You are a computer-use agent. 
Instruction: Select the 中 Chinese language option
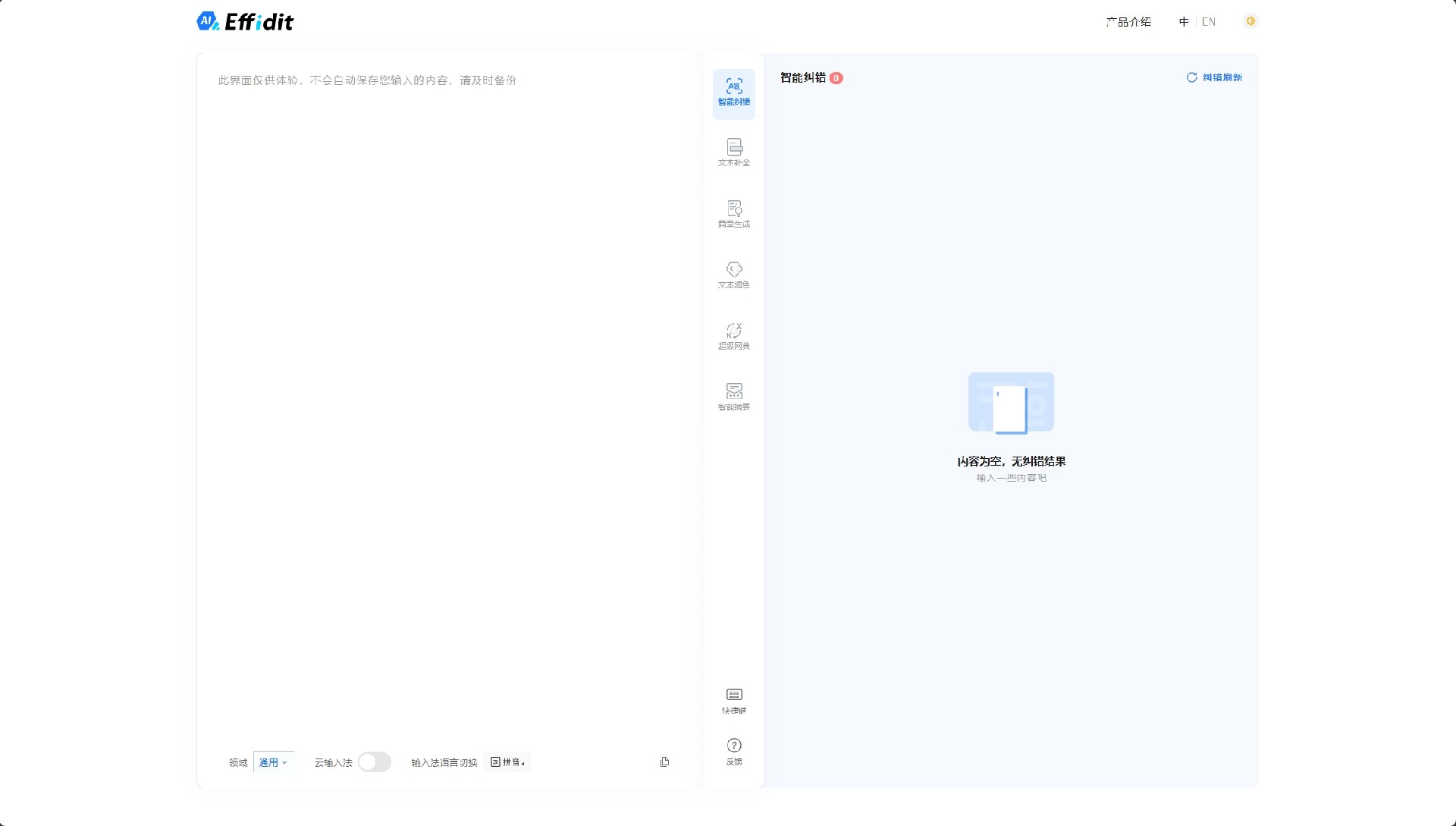pos(1183,21)
